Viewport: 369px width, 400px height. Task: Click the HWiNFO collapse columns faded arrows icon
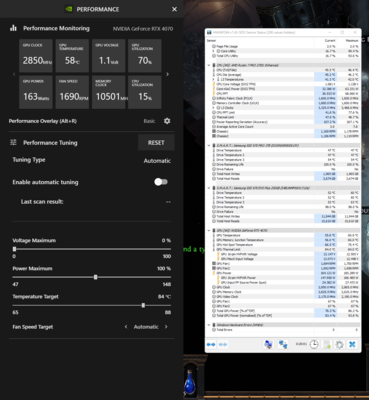[223, 344]
